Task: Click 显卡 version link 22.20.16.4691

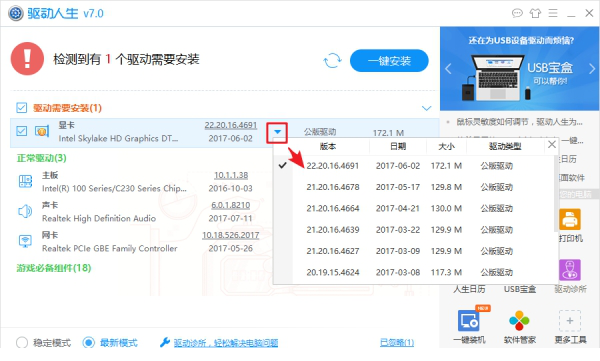Action: coord(231,125)
